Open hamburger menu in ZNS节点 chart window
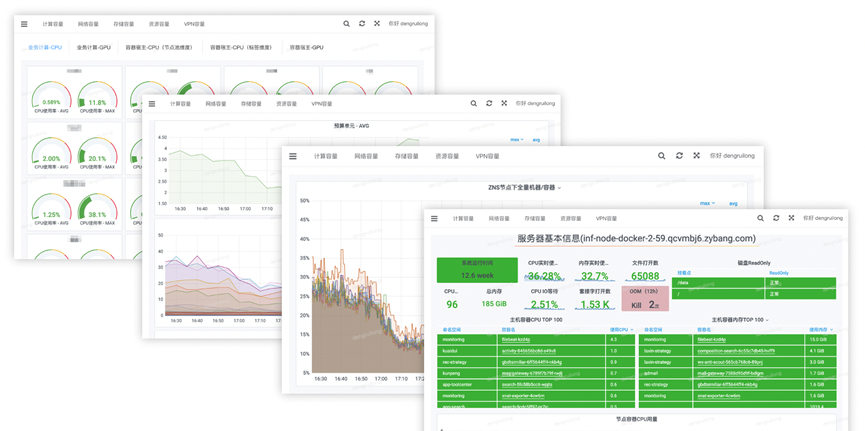 (293, 156)
